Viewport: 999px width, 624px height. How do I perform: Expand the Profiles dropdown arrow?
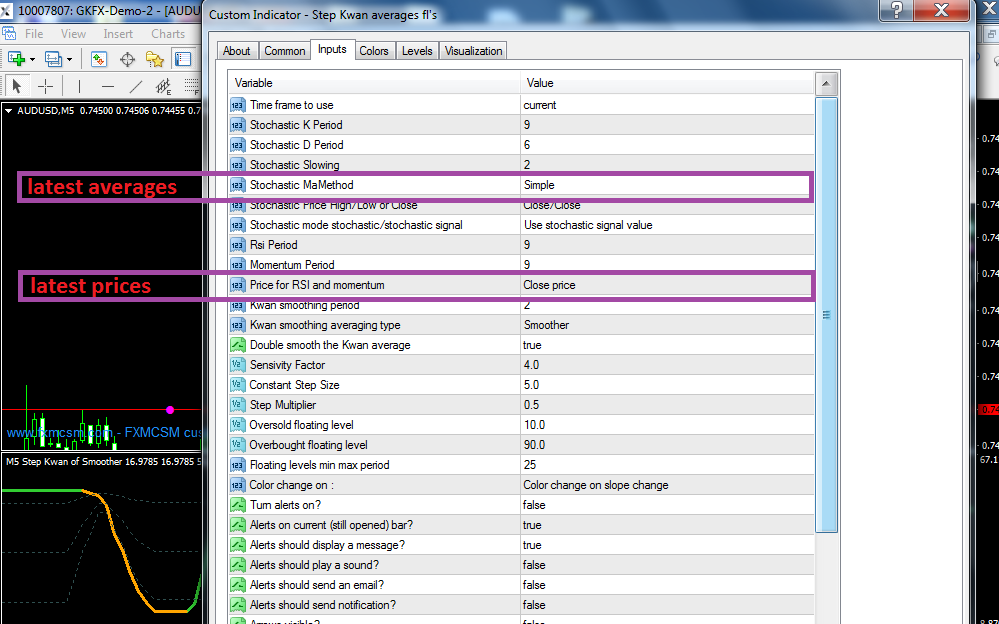coord(69,59)
